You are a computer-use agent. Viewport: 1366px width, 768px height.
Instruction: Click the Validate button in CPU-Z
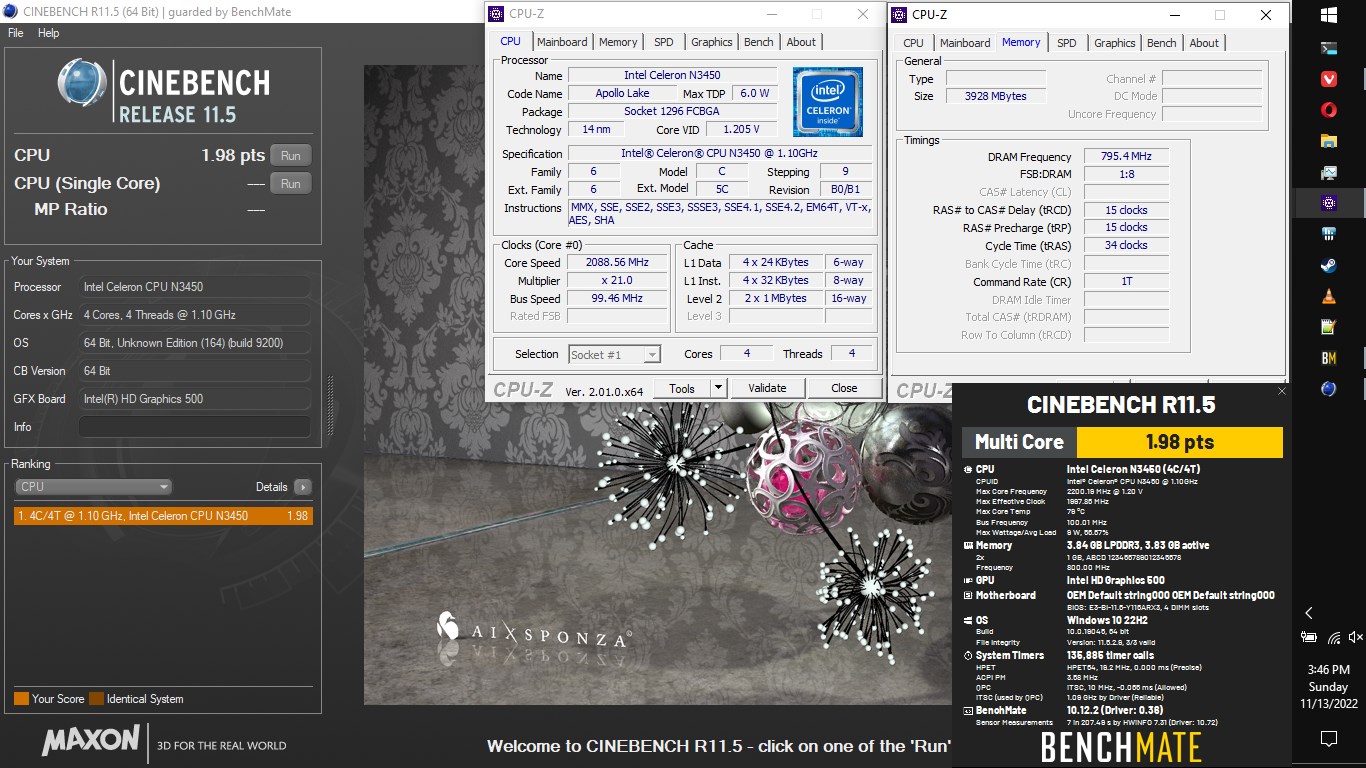767,388
